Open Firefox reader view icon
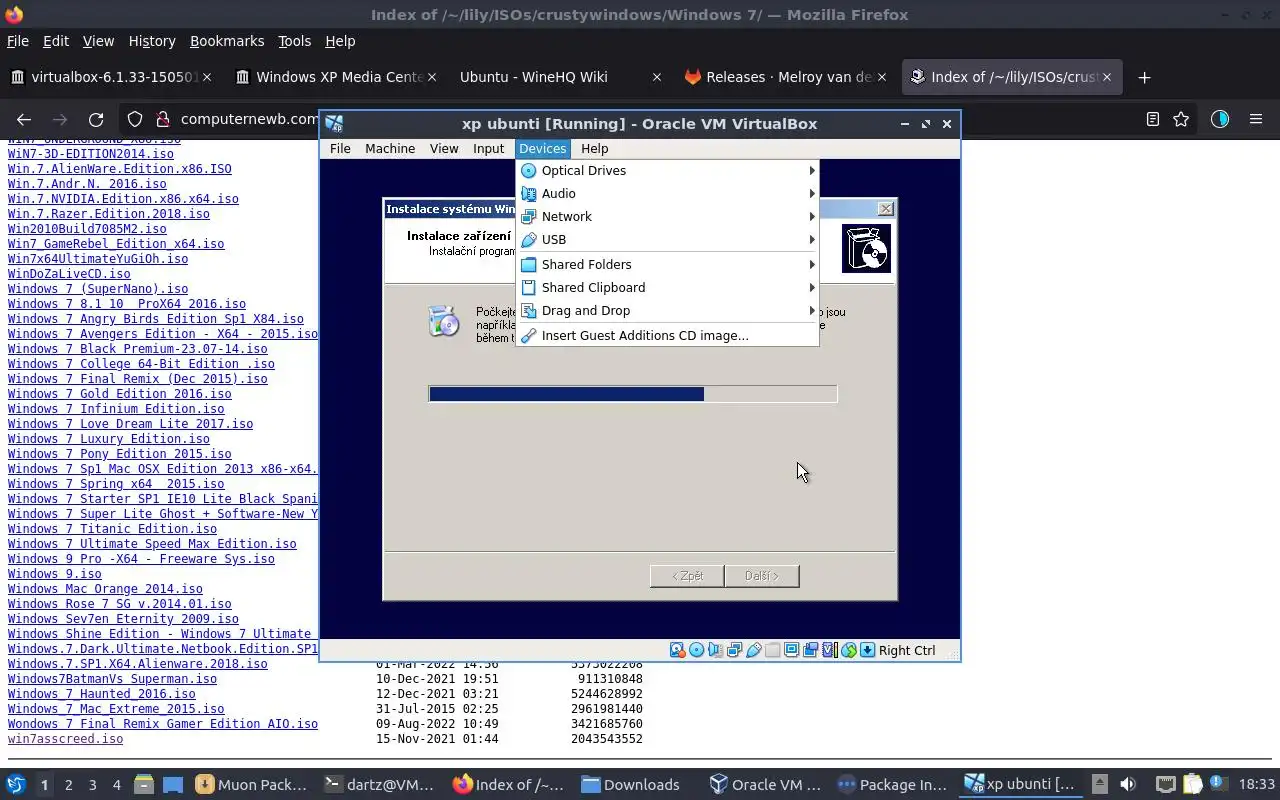Viewport: 1280px width, 800px height. pyautogui.click(x=1152, y=119)
